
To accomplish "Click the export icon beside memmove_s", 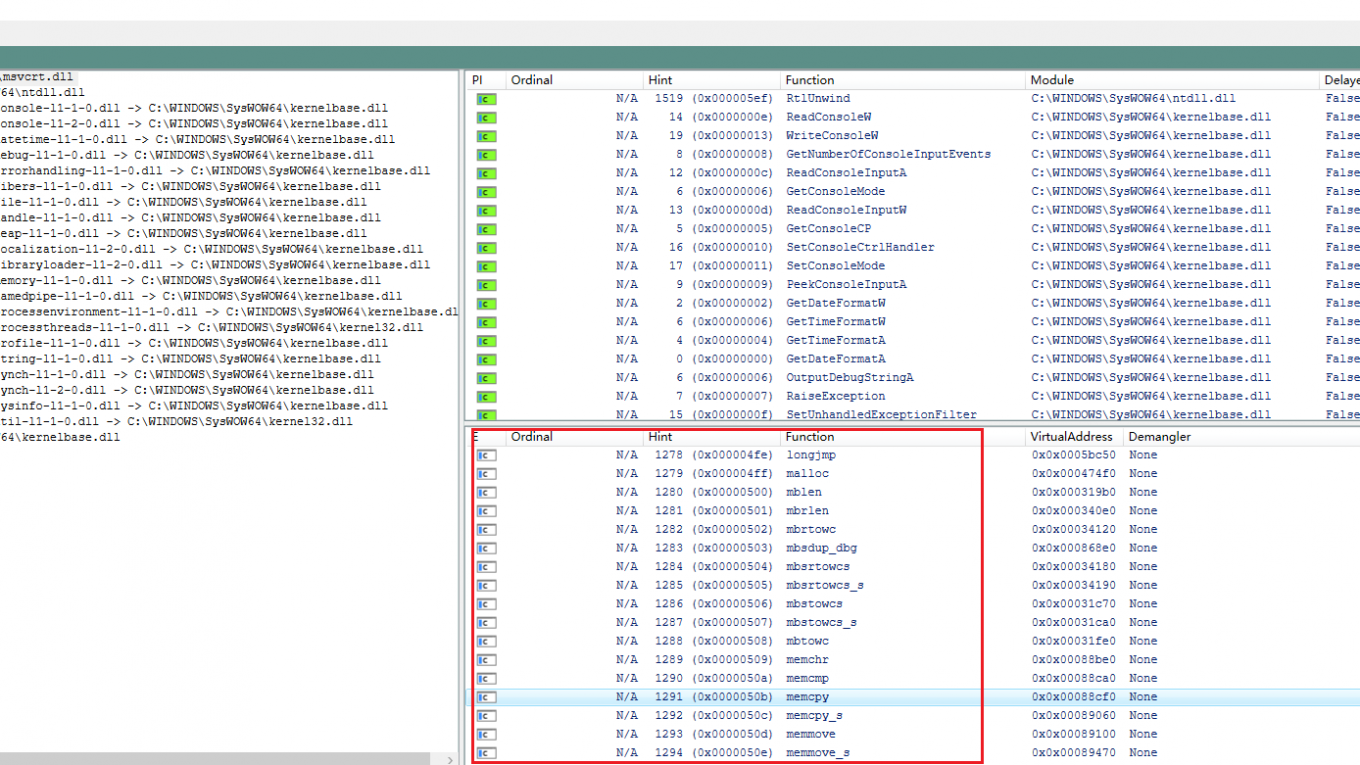I will pos(486,753).
